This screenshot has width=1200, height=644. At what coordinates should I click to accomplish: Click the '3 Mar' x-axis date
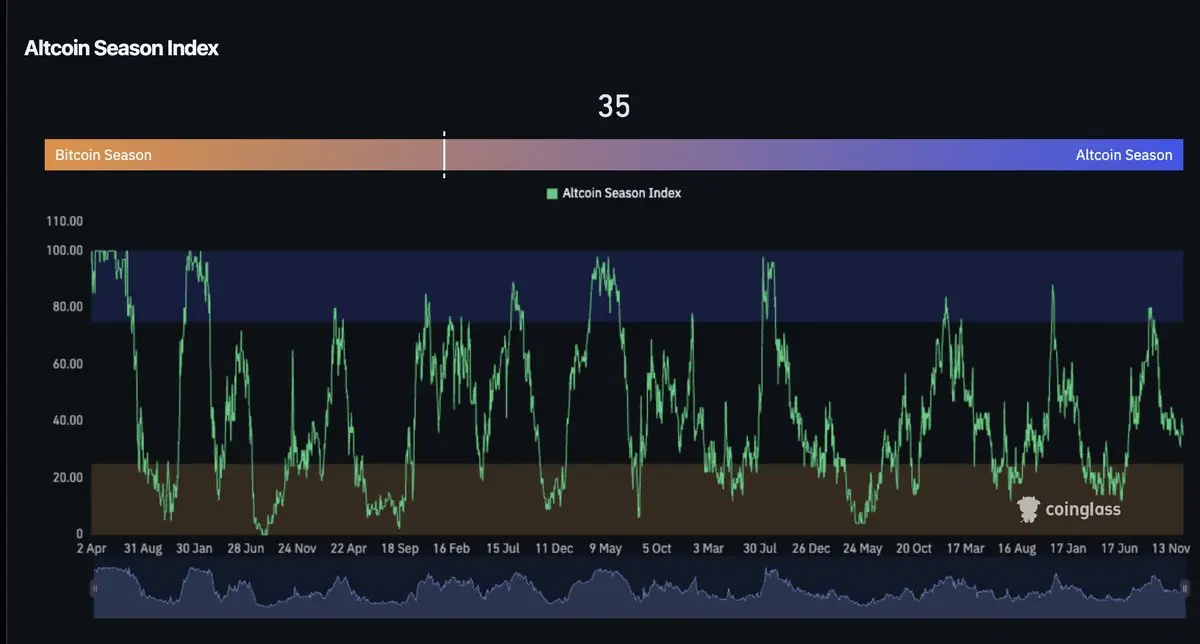pos(708,549)
